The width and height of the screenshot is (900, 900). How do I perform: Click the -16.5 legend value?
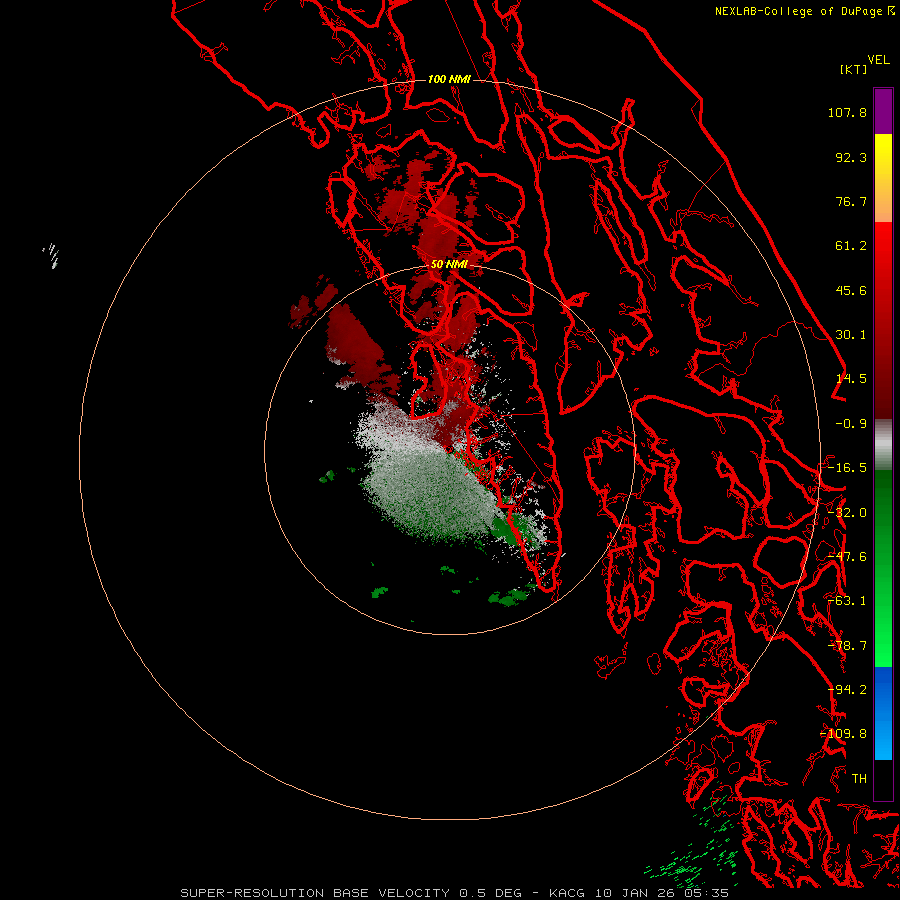[847, 468]
